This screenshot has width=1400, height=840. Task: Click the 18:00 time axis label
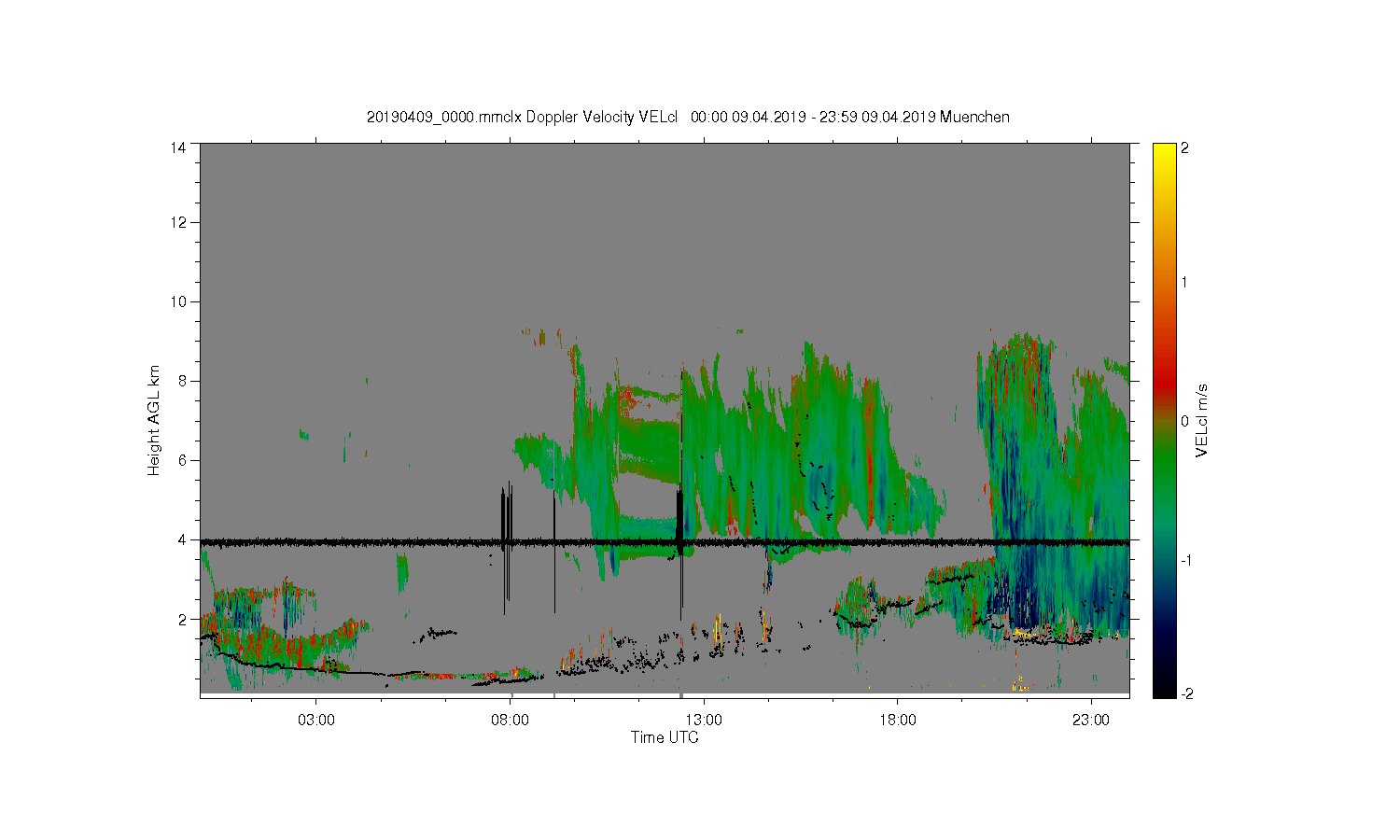(898, 721)
